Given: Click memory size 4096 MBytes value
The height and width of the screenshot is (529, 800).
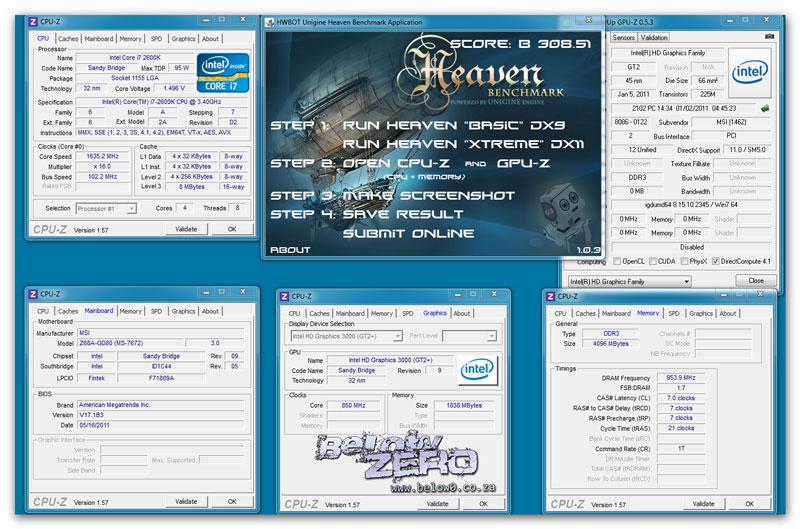Looking at the screenshot, I should pyautogui.click(x=611, y=344).
